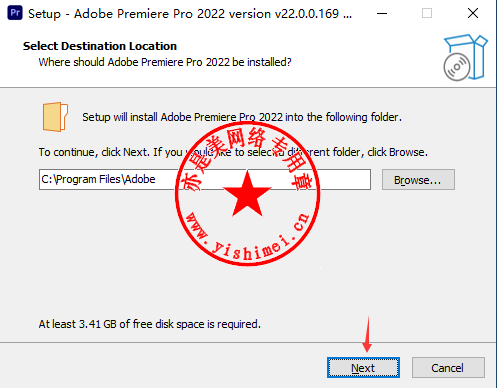The width and height of the screenshot is (497, 388).
Task: Open the Browse folder dialog
Action: [x=418, y=180]
